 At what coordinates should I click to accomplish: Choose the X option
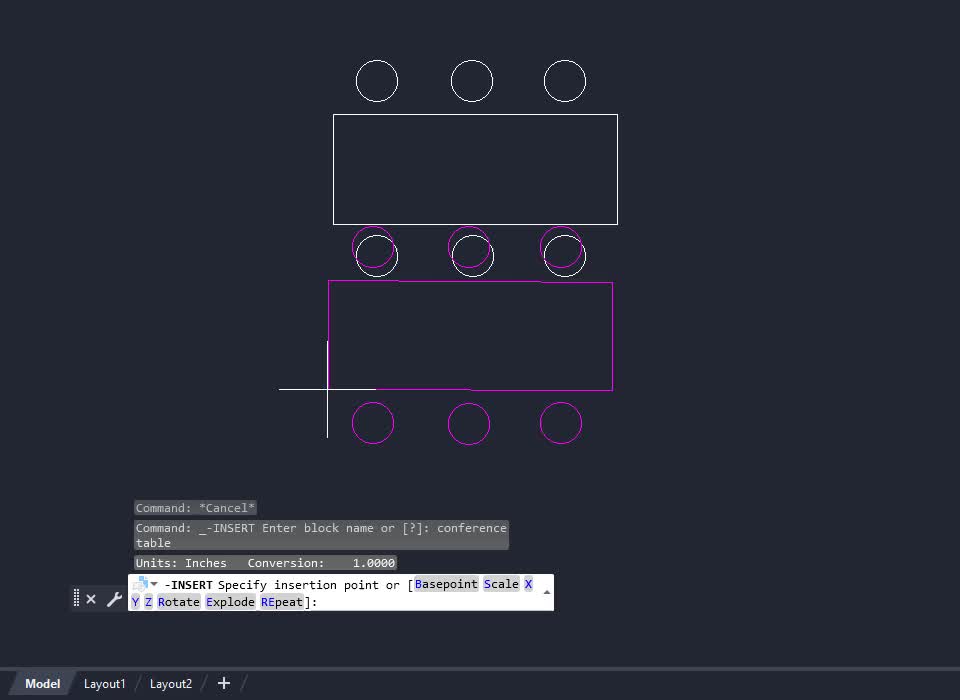coord(528,584)
